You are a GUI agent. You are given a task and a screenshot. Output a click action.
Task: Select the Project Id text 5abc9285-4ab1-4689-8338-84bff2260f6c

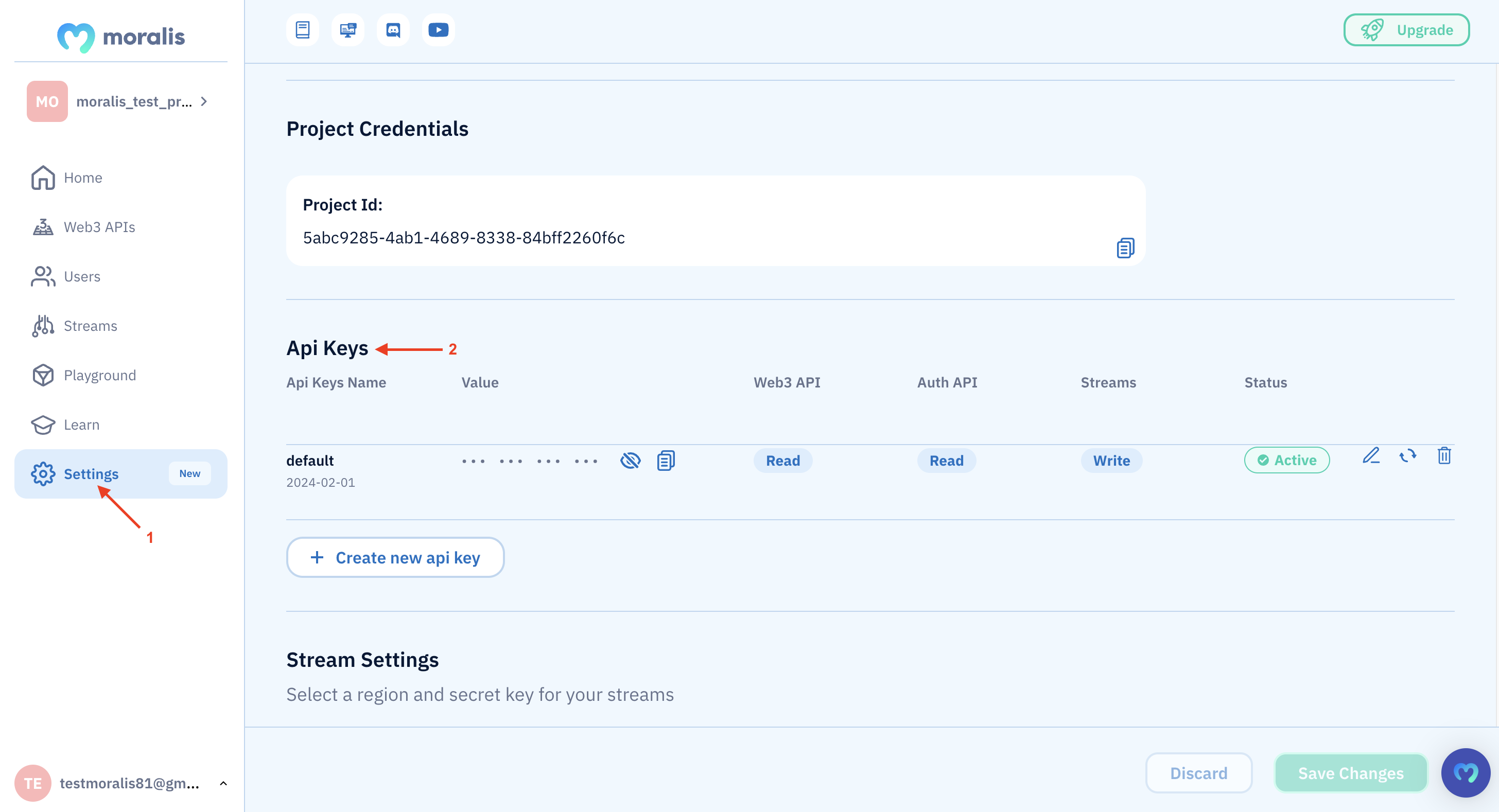[x=464, y=238]
